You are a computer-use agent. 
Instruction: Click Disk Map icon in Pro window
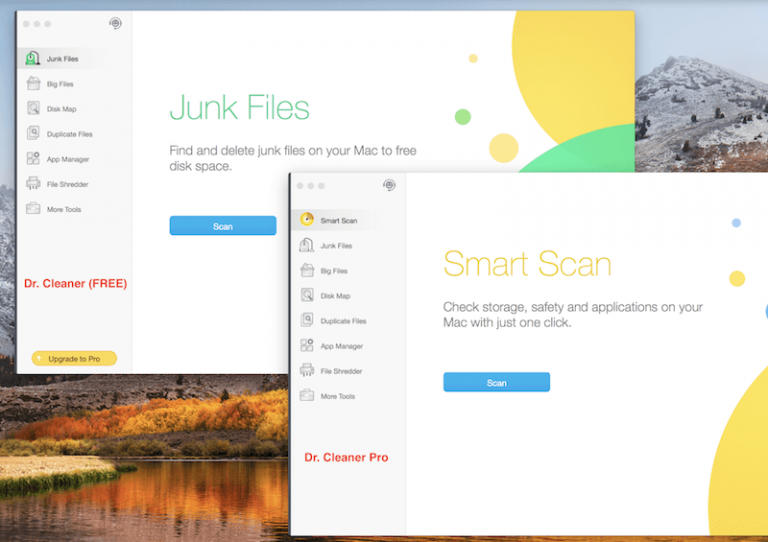click(307, 295)
